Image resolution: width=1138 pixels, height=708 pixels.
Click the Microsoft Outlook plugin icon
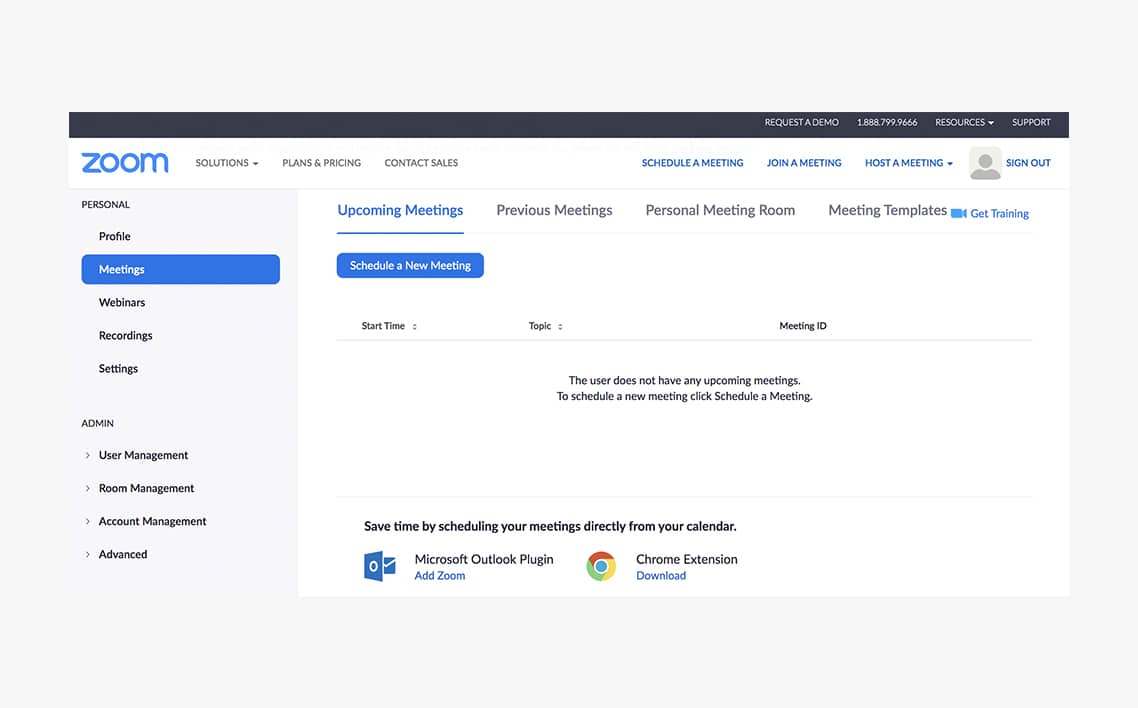(x=380, y=566)
